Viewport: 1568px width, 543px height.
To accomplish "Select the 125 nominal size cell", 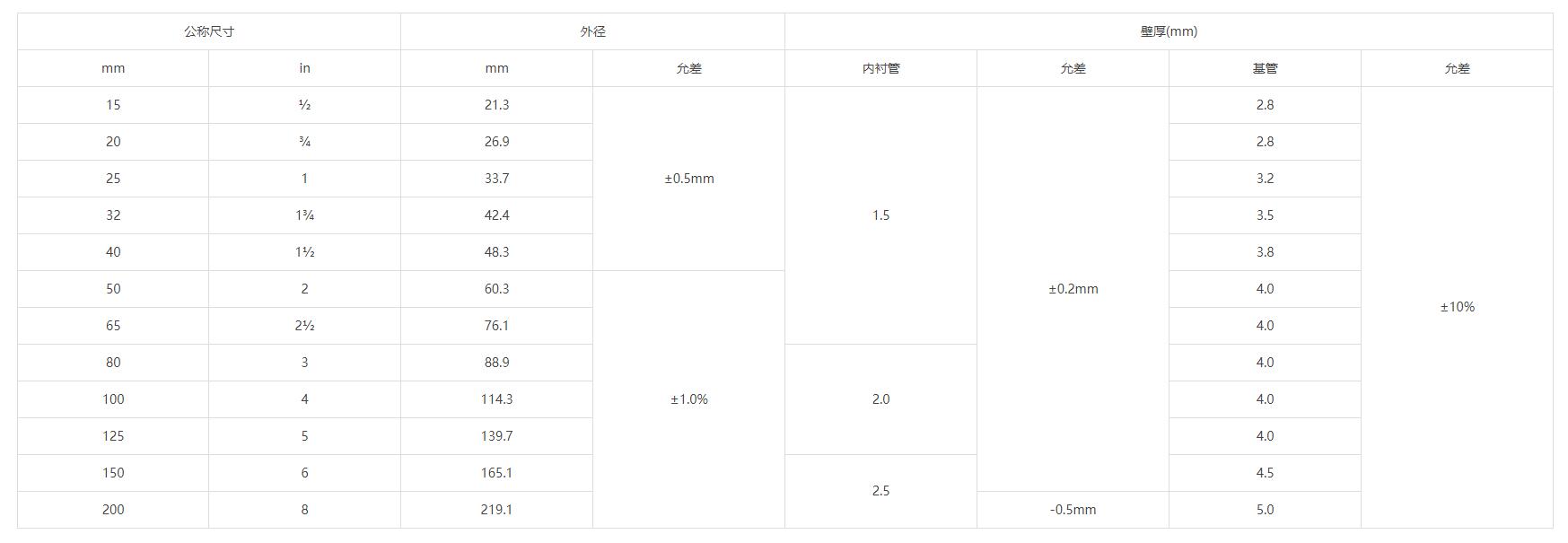I will 113,436.
